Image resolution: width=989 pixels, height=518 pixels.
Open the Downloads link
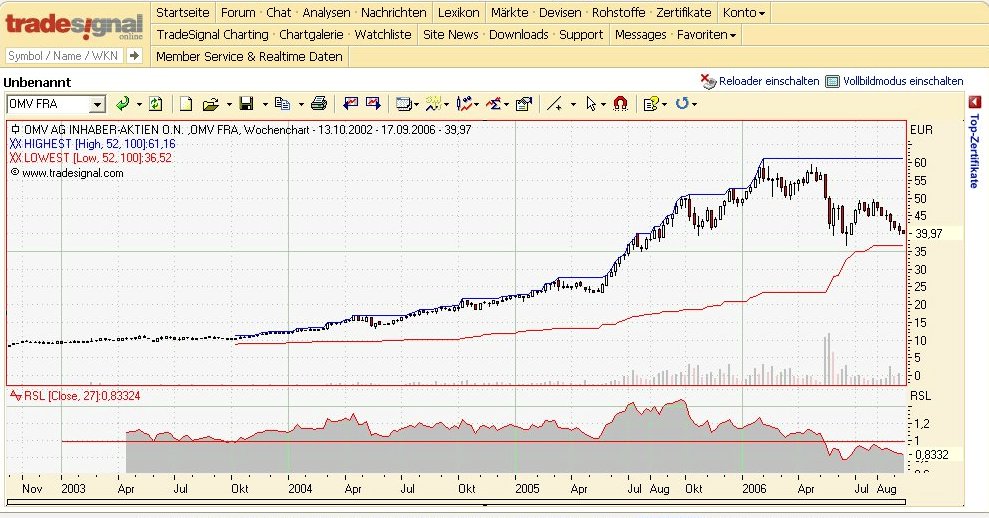coord(518,35)
